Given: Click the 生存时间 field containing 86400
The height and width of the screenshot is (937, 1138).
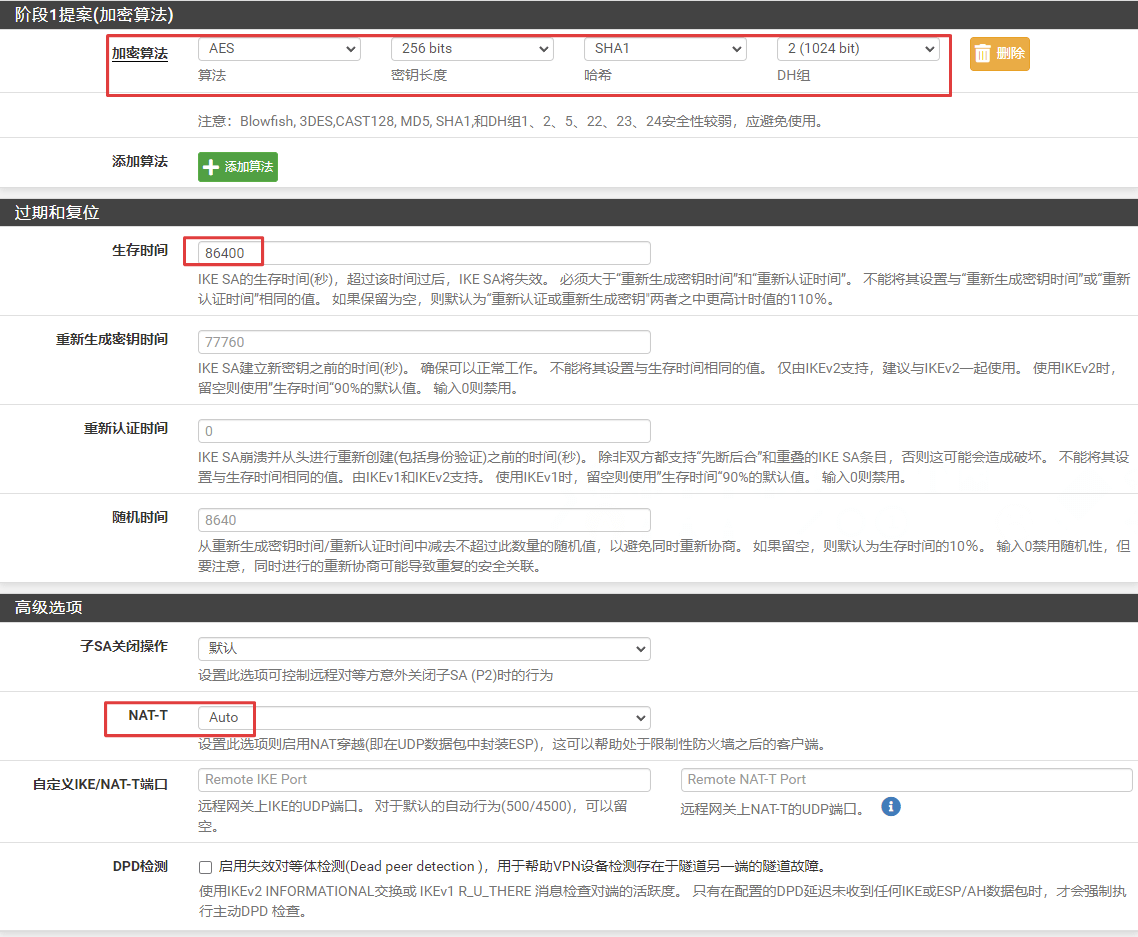Looking at the screenshot, I should click(424, 253).
